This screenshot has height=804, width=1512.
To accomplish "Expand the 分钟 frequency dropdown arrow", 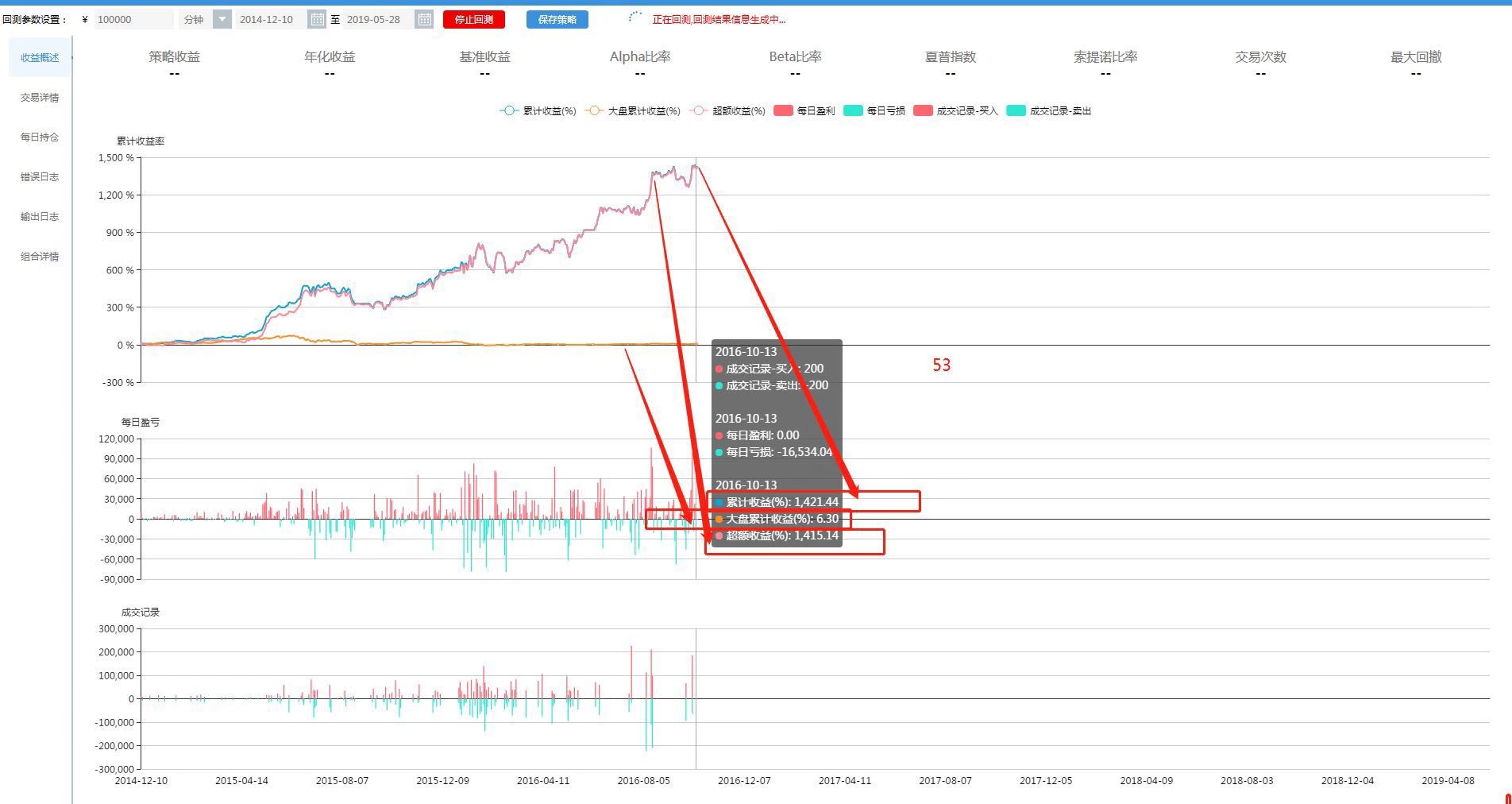I will pos(222,20).
